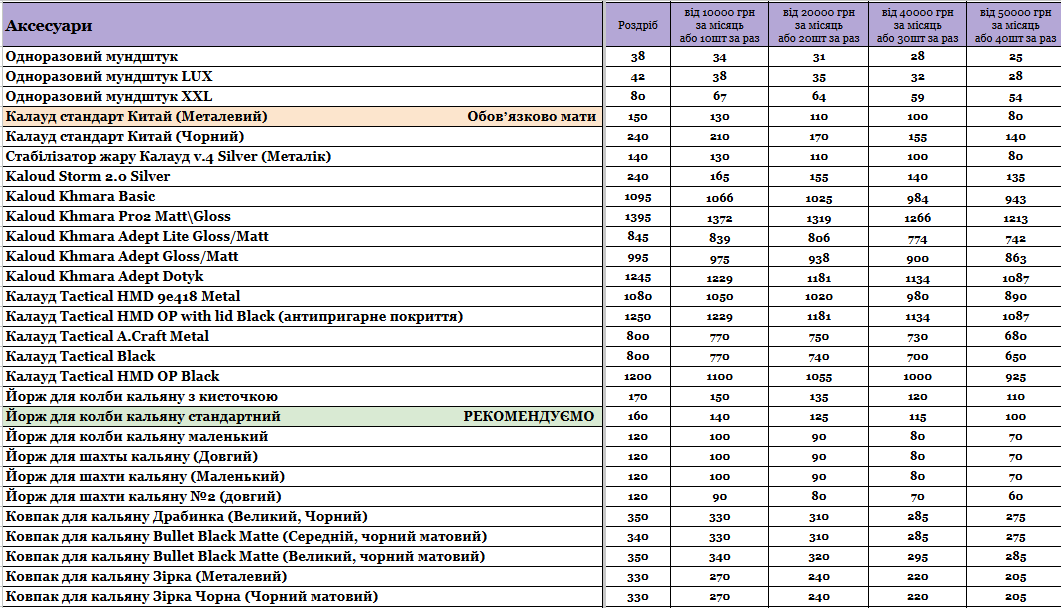Select the 'від 10000 грн' column header
Viewport: 1061px width, 608px height.
(x=720, y=25)
